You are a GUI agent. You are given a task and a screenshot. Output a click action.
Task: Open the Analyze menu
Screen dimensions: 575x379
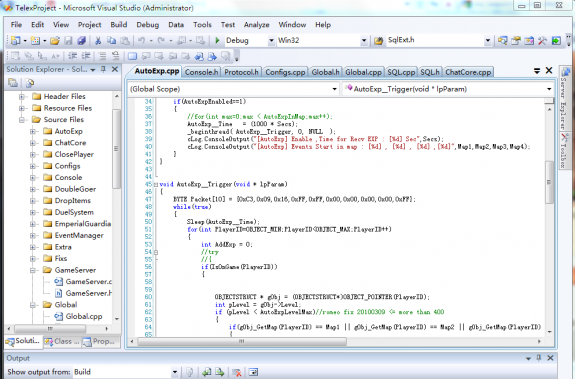[x=256, y=25]
